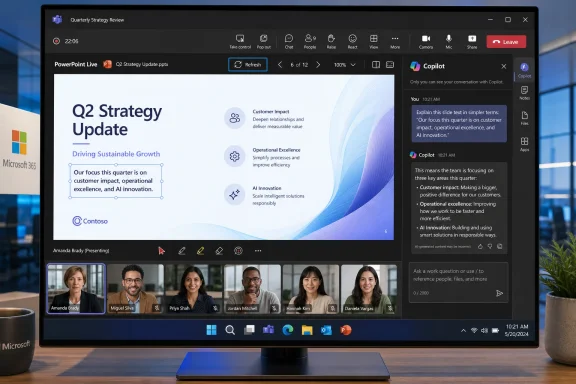Click the circular target icon after the eraser
576x384 pixels.
point(238,251)
